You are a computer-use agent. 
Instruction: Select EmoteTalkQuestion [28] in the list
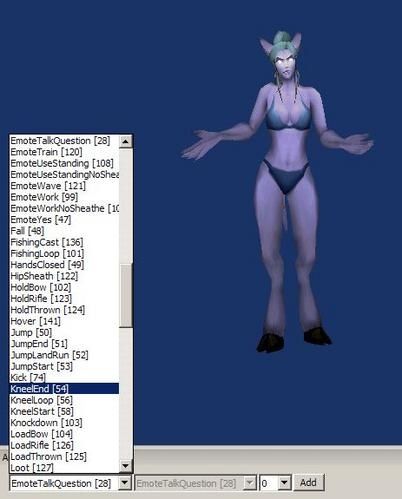[64, 141]
